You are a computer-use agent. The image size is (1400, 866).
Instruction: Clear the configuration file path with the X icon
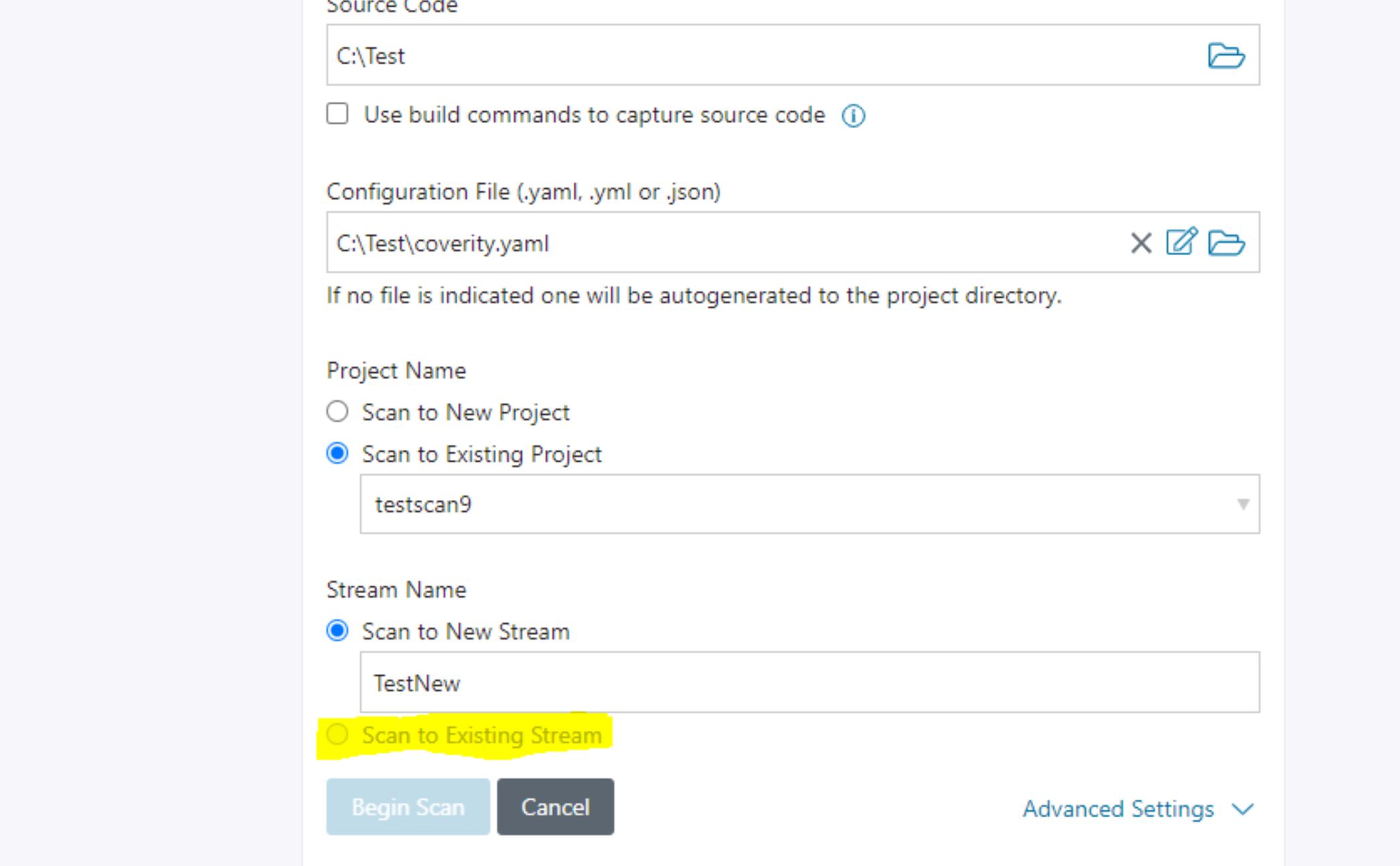[1140, 243]
